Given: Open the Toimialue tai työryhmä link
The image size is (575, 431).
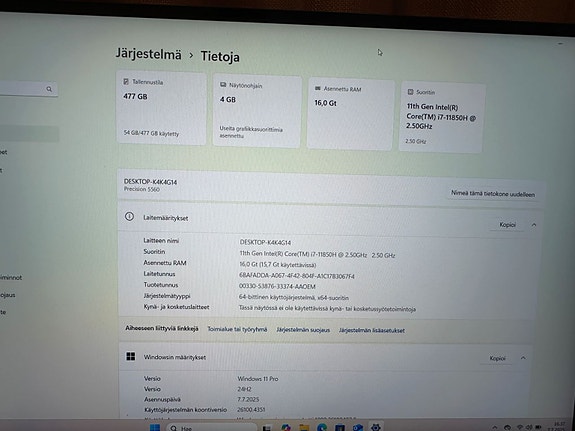Looking at the screenshot, I should click(237, 329).
